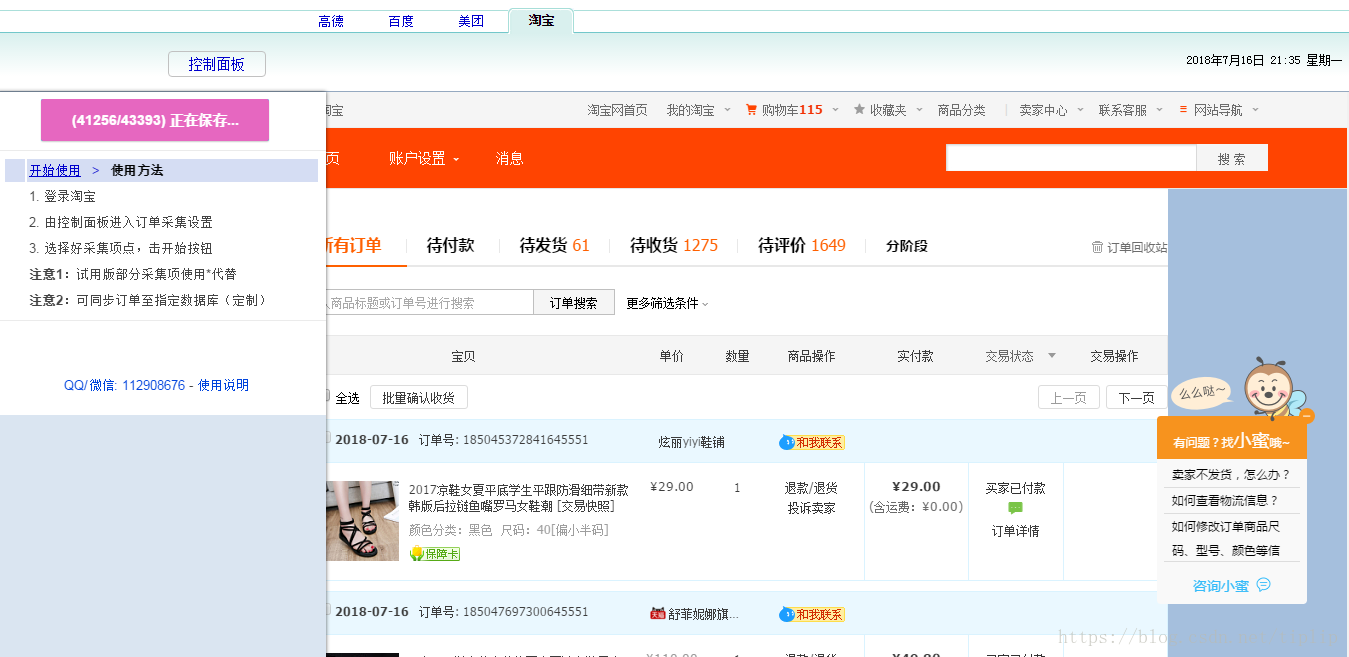The height and width of the screenshot is (657, 1349).
Task: Click the 小蜜 bee mascot
Action: coord(1272,386)
